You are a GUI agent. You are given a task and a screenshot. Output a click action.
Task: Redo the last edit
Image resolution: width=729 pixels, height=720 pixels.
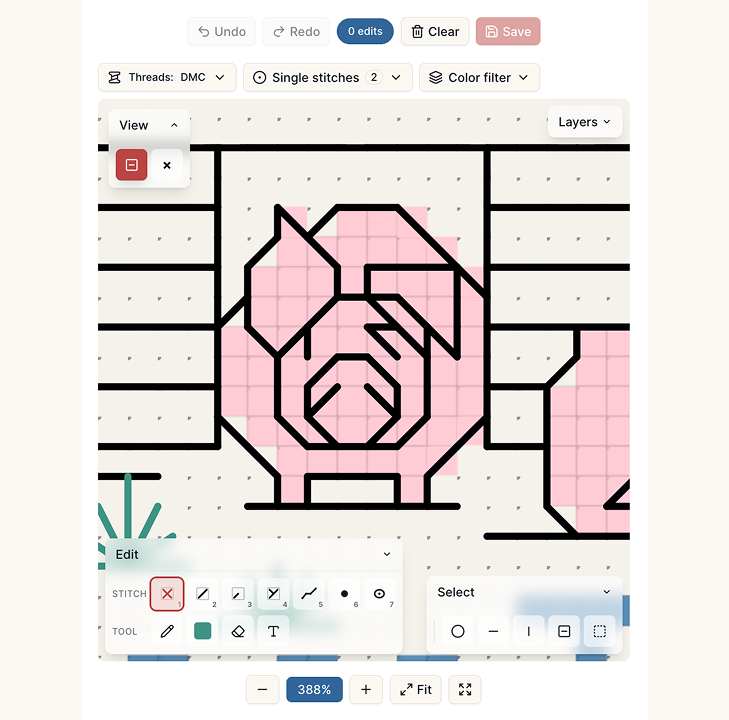coord(296,32)
